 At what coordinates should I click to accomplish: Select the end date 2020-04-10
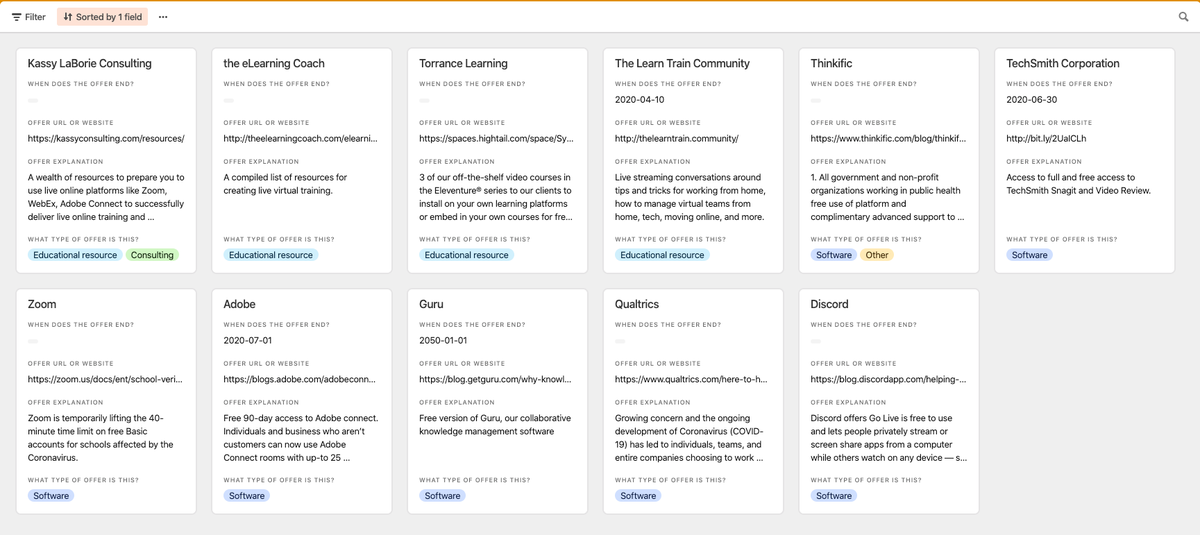640,100
